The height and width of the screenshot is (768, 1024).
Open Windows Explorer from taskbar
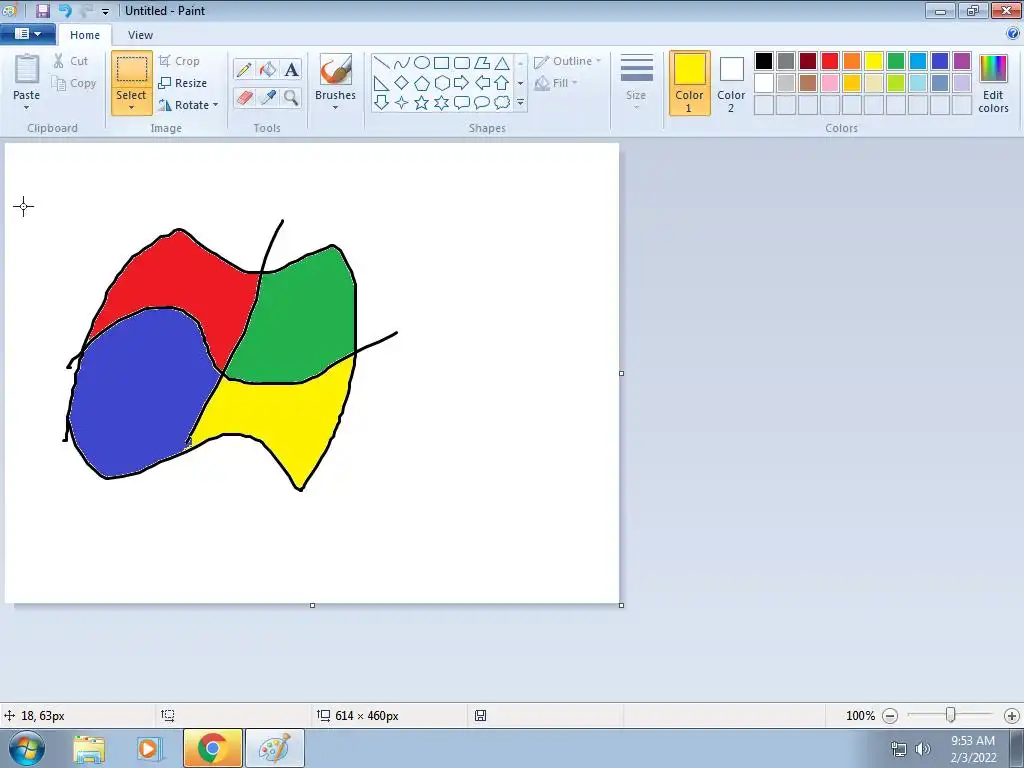tap(89, 749)
